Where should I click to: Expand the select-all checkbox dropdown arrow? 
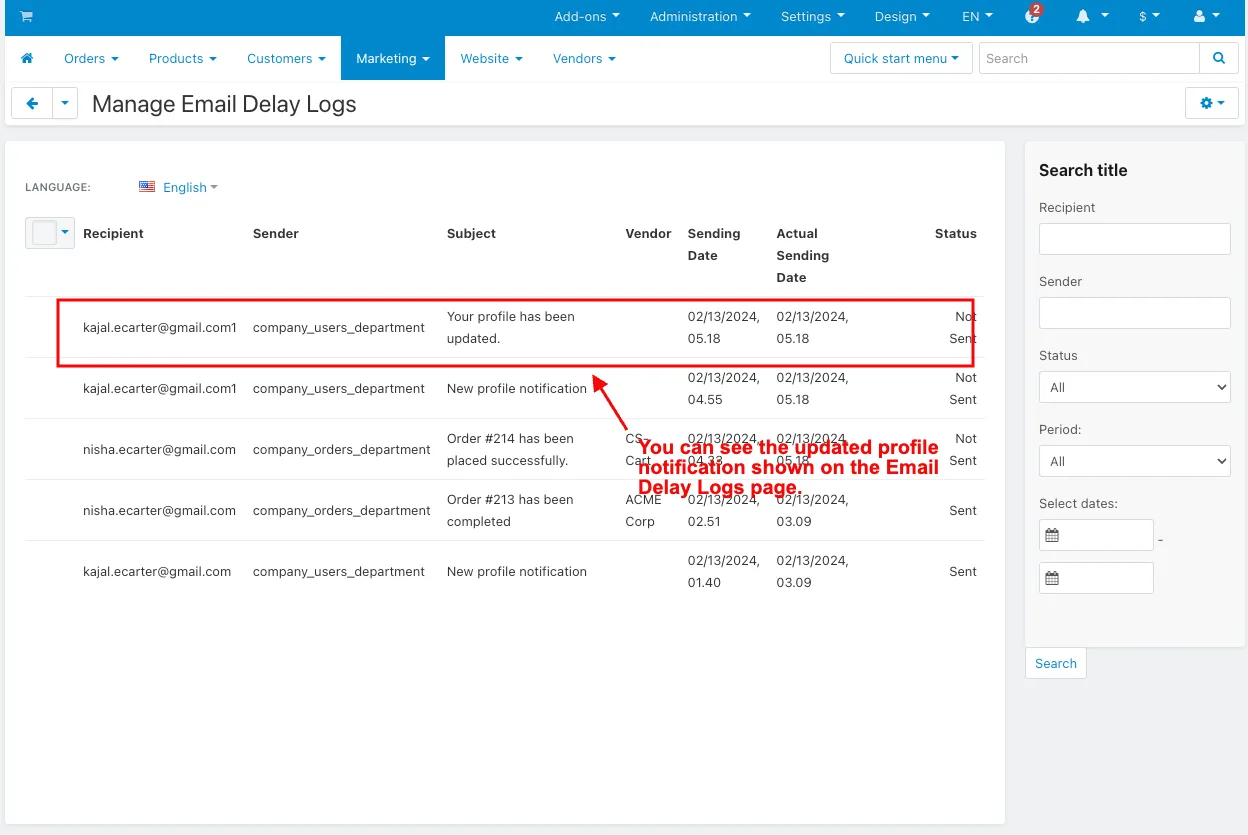coord(66,232)
